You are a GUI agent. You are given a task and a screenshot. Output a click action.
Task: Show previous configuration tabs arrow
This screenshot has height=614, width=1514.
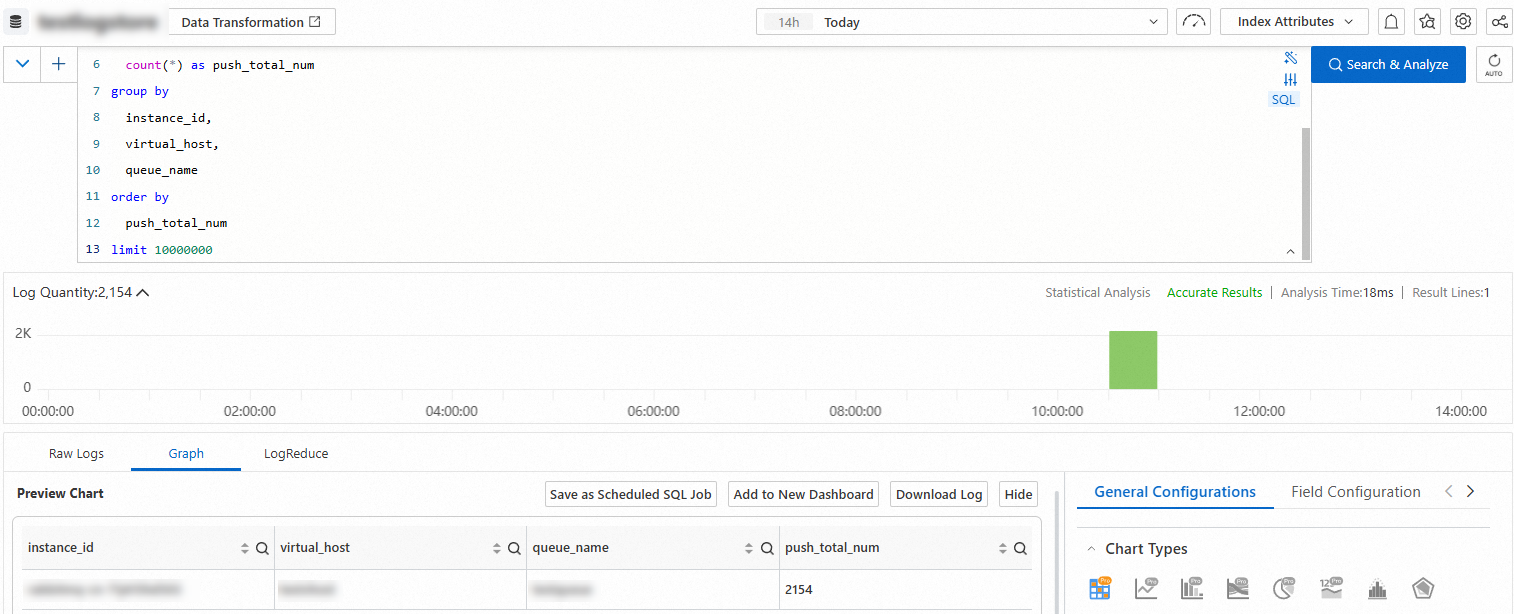pyautogui.click(x=1449, y=491)
